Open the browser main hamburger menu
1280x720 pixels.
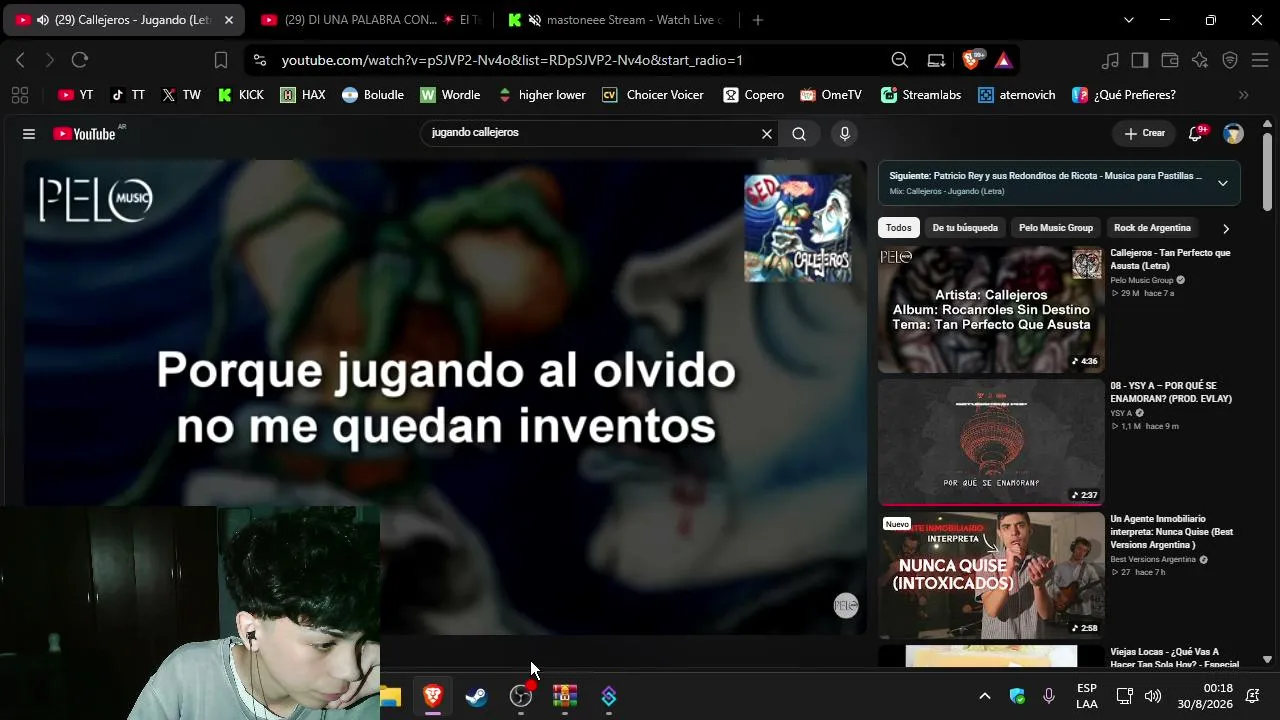click(x=1260, y=60)
